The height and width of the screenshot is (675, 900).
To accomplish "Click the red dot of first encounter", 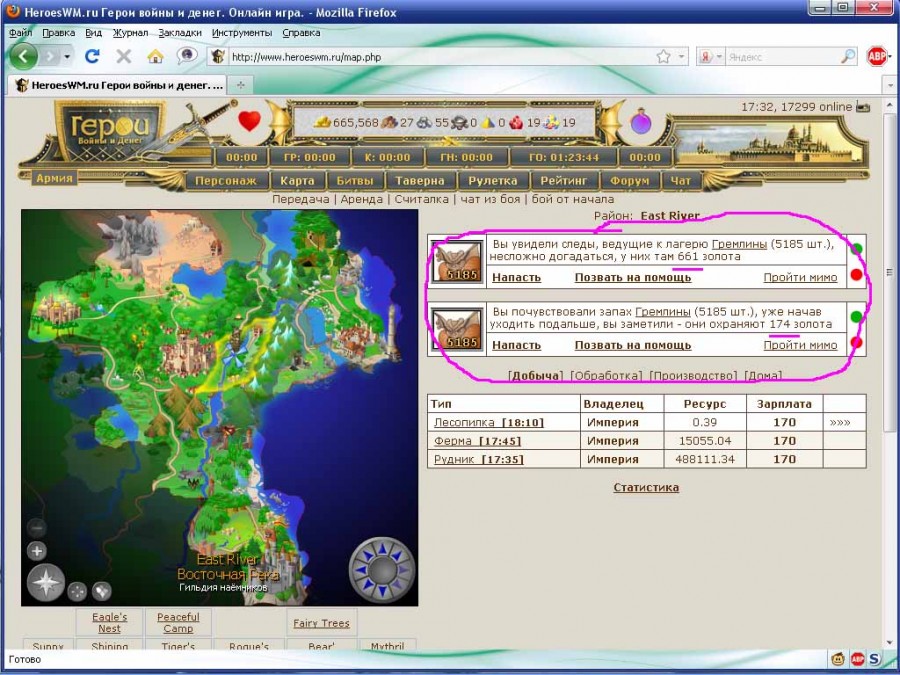I will click(x=856, y=274).
